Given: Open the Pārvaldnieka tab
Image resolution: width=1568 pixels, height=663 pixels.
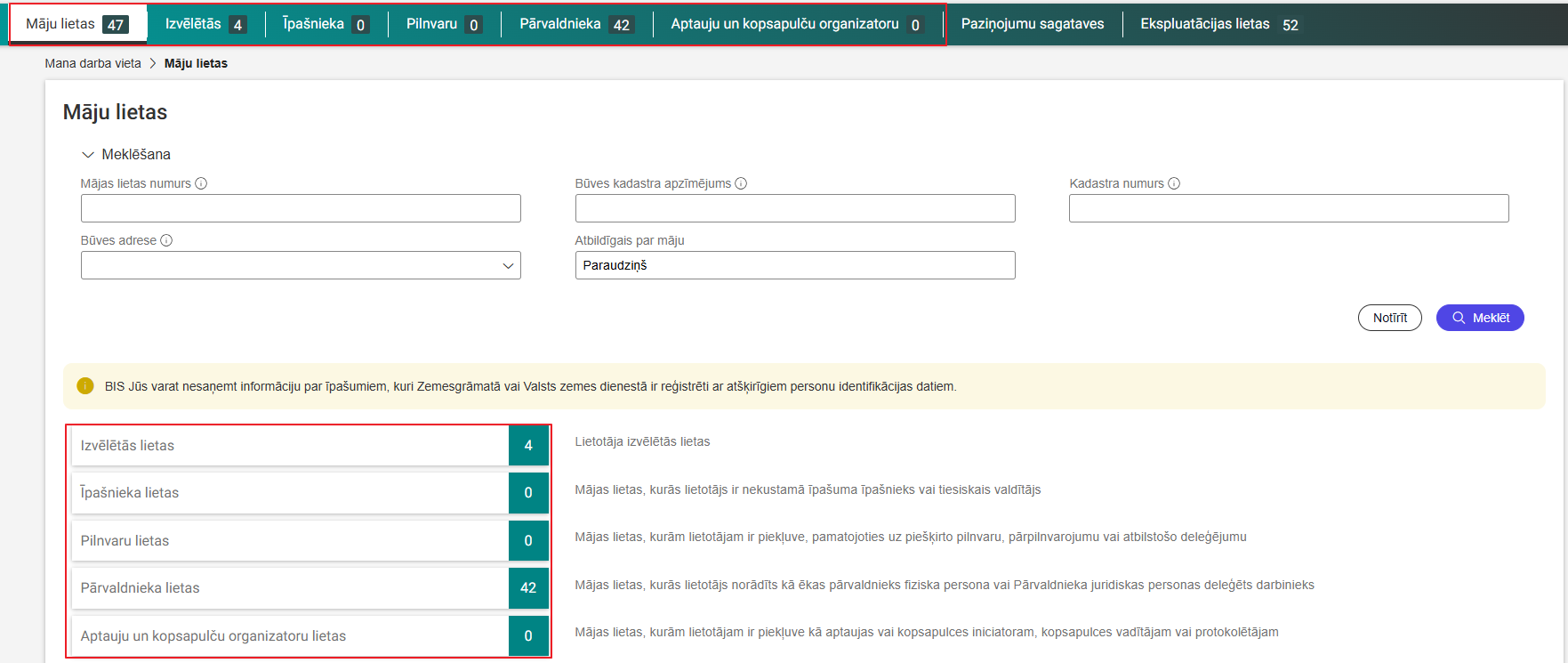Looking at the screenshot, I should point(575,24).
